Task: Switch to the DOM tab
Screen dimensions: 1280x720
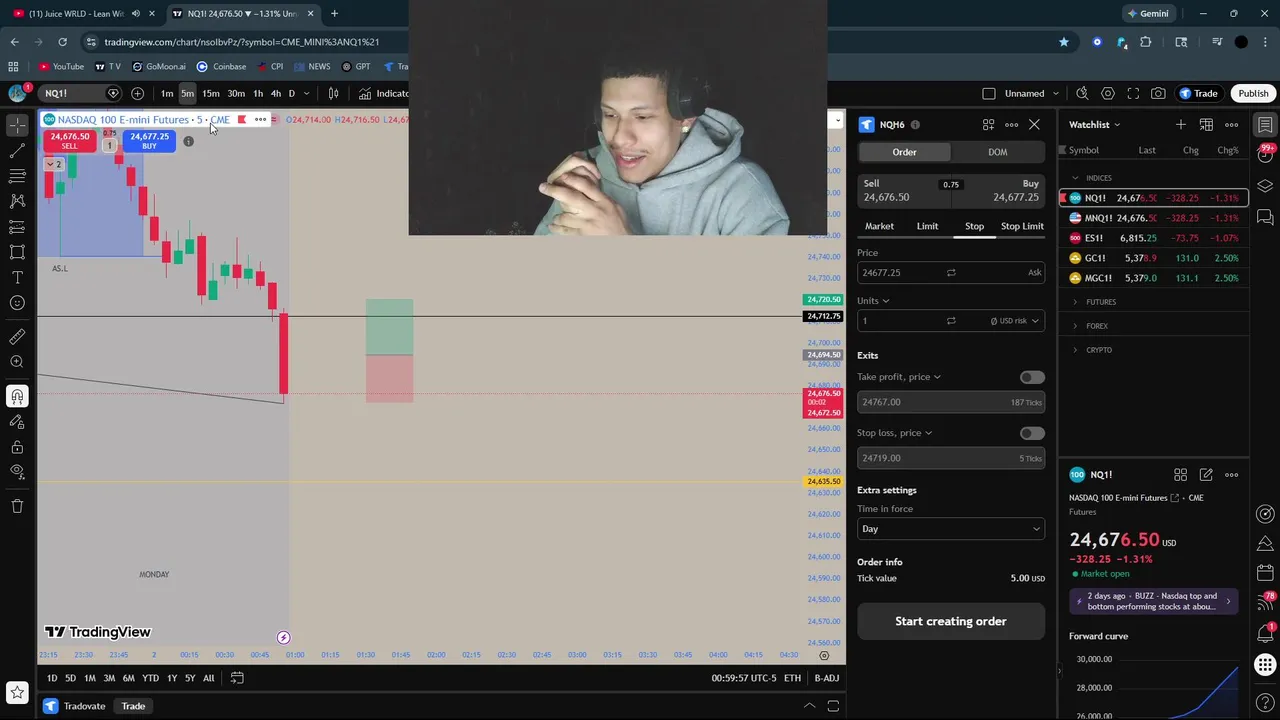Action: coord(998,152)
